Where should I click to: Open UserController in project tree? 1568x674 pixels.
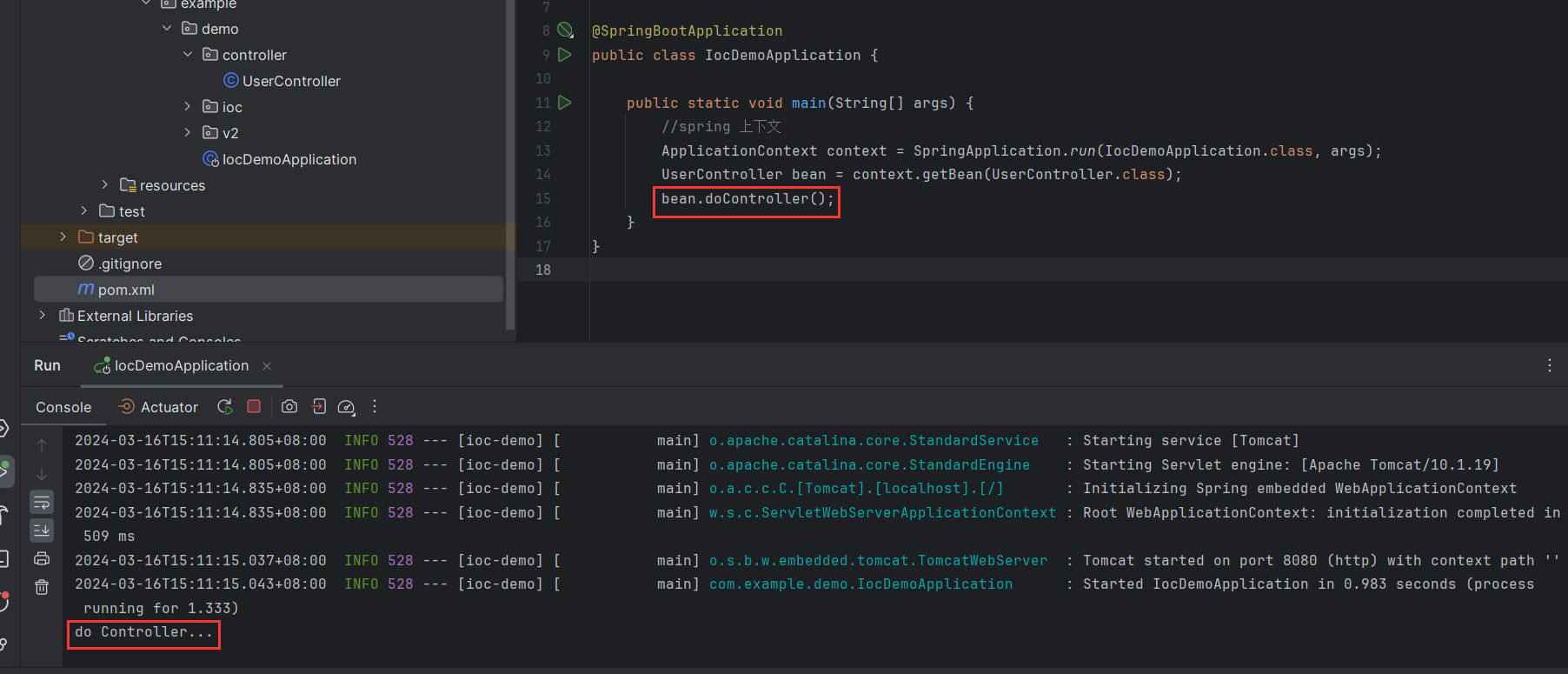[x=291, y=81]
